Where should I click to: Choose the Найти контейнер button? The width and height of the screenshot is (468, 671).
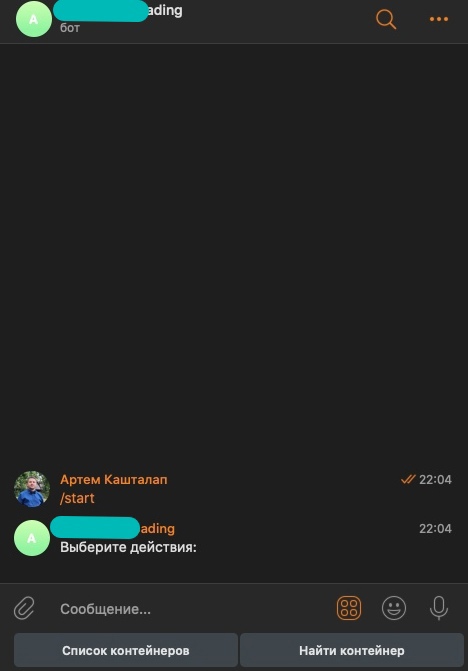click(x=352, y=650)
